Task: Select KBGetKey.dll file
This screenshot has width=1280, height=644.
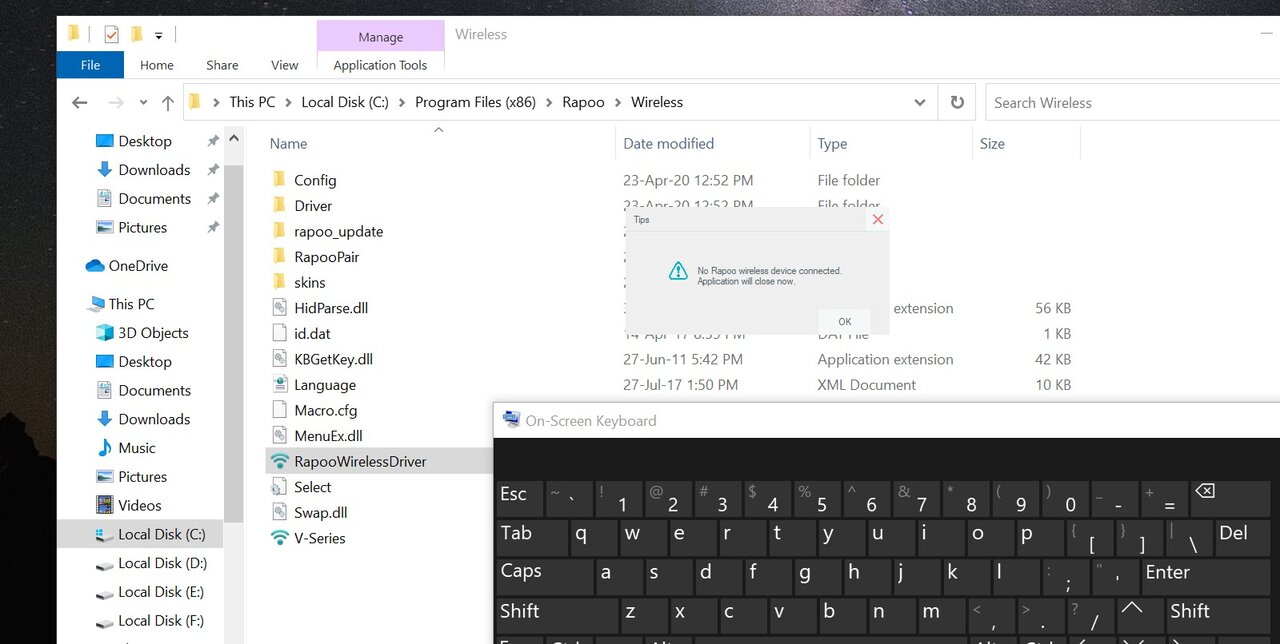Action: tap(333, 359)
